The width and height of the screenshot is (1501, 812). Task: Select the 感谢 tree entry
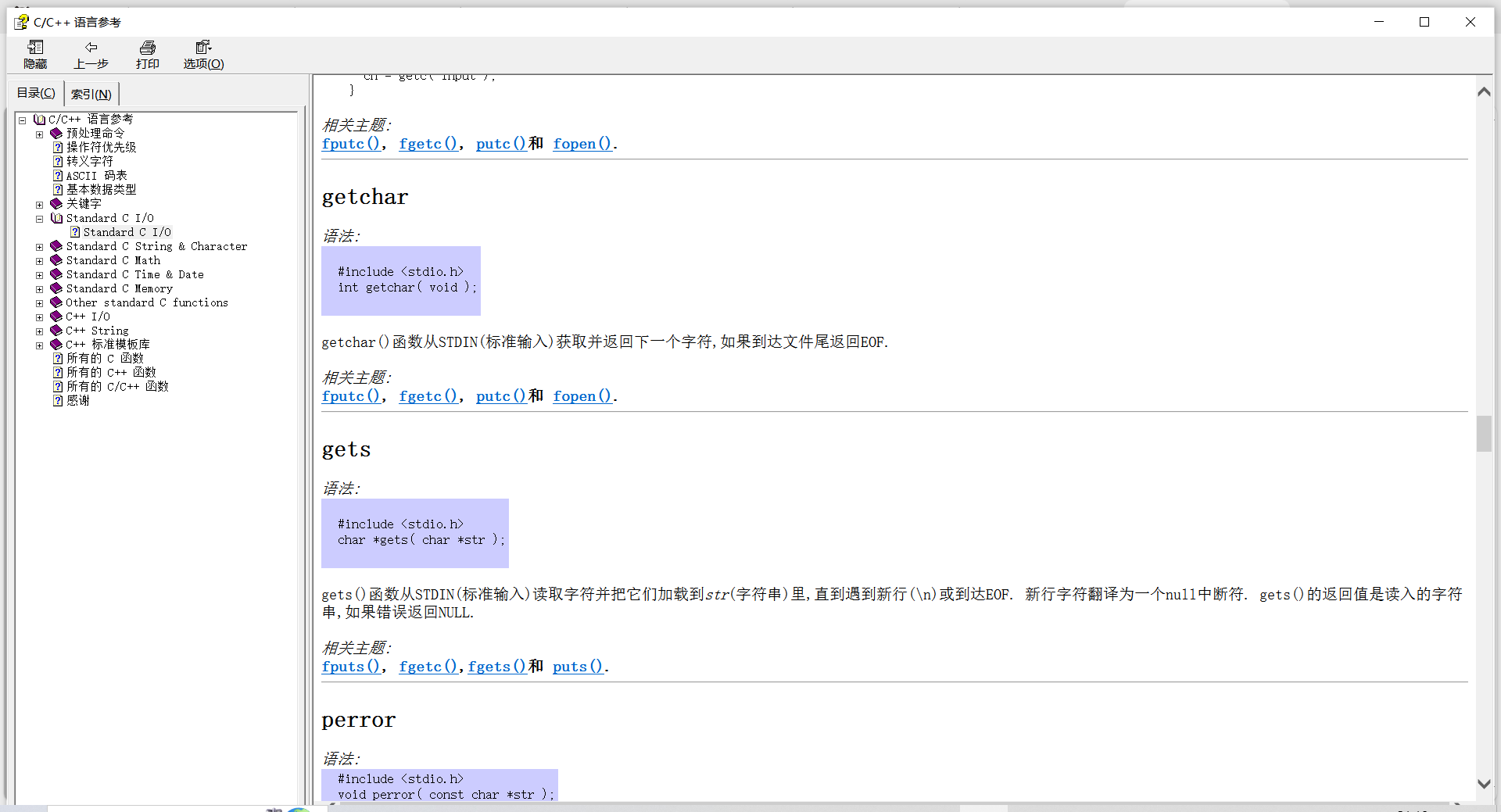click(x=77, y=401)
